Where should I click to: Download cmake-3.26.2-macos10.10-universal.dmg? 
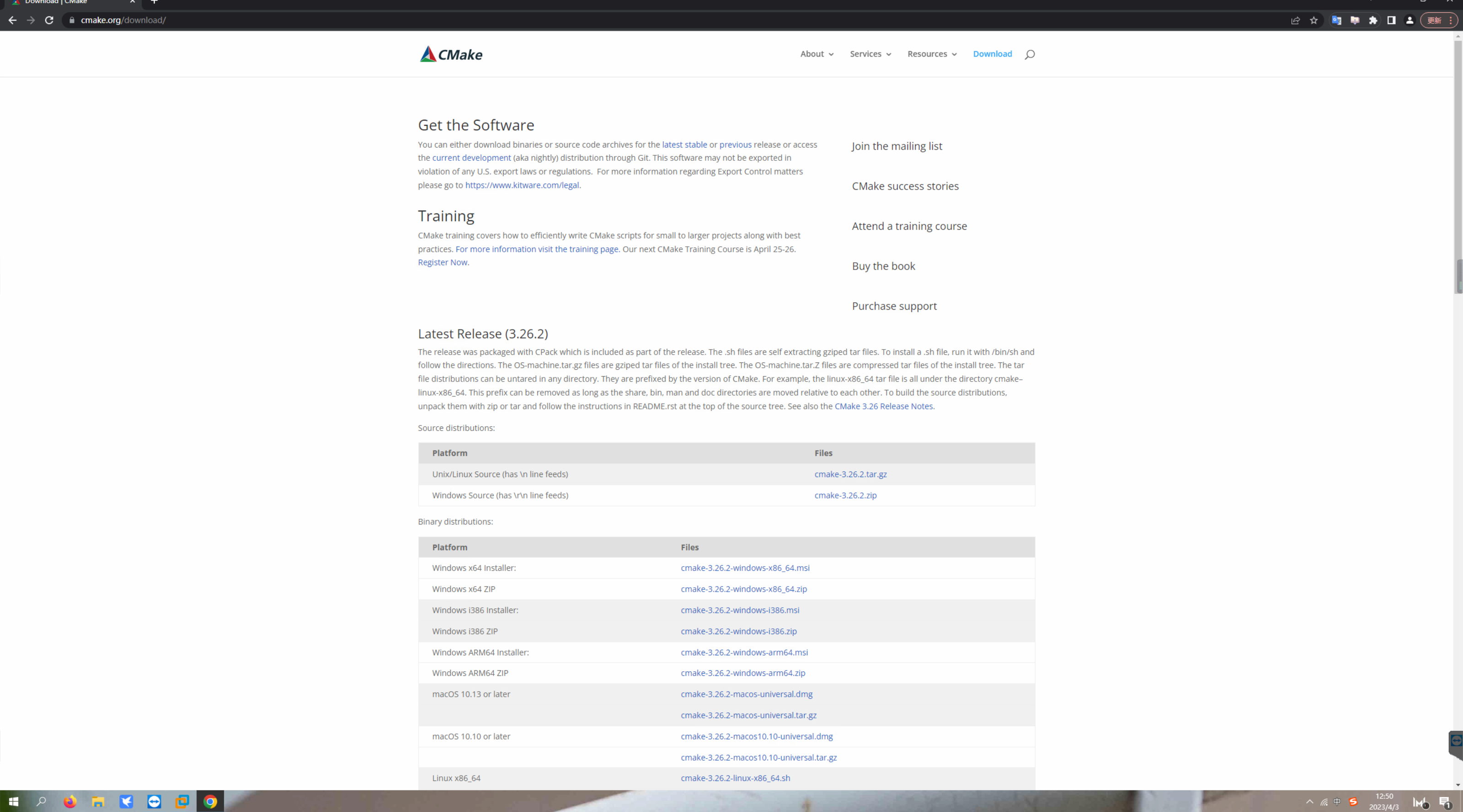[x=757, y=737]
